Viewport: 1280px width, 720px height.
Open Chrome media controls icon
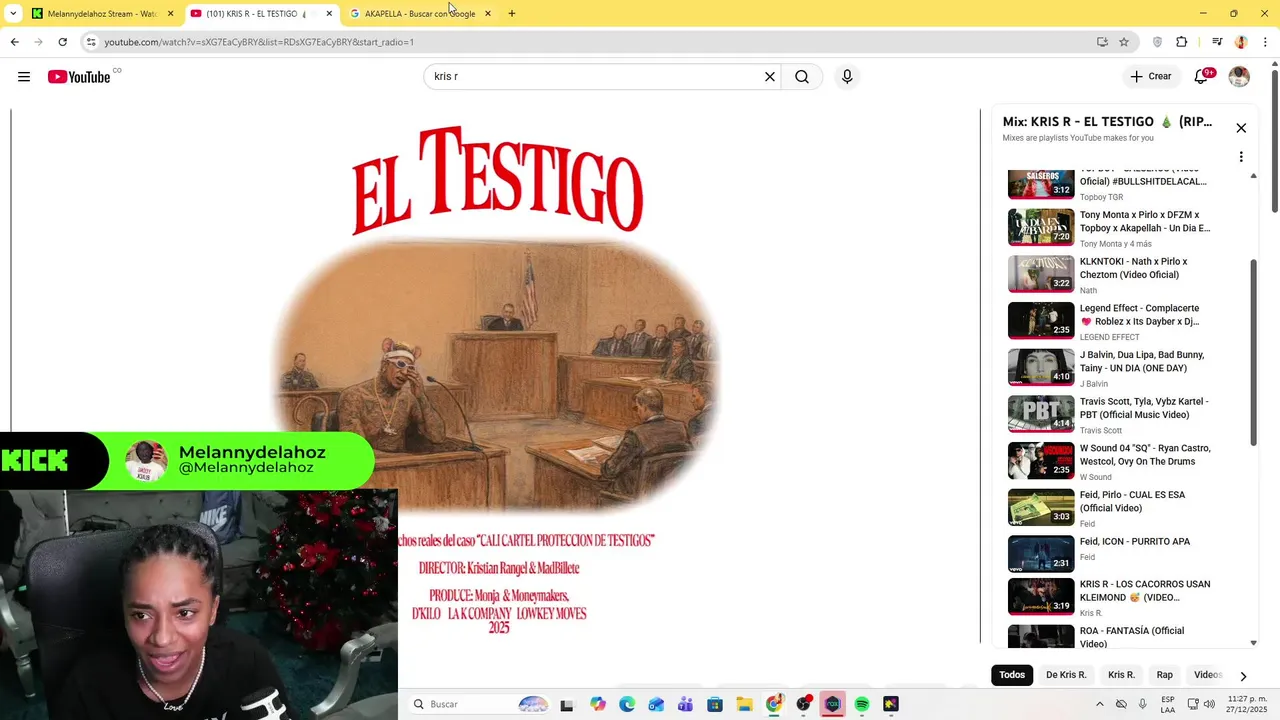coord(1217,42)
